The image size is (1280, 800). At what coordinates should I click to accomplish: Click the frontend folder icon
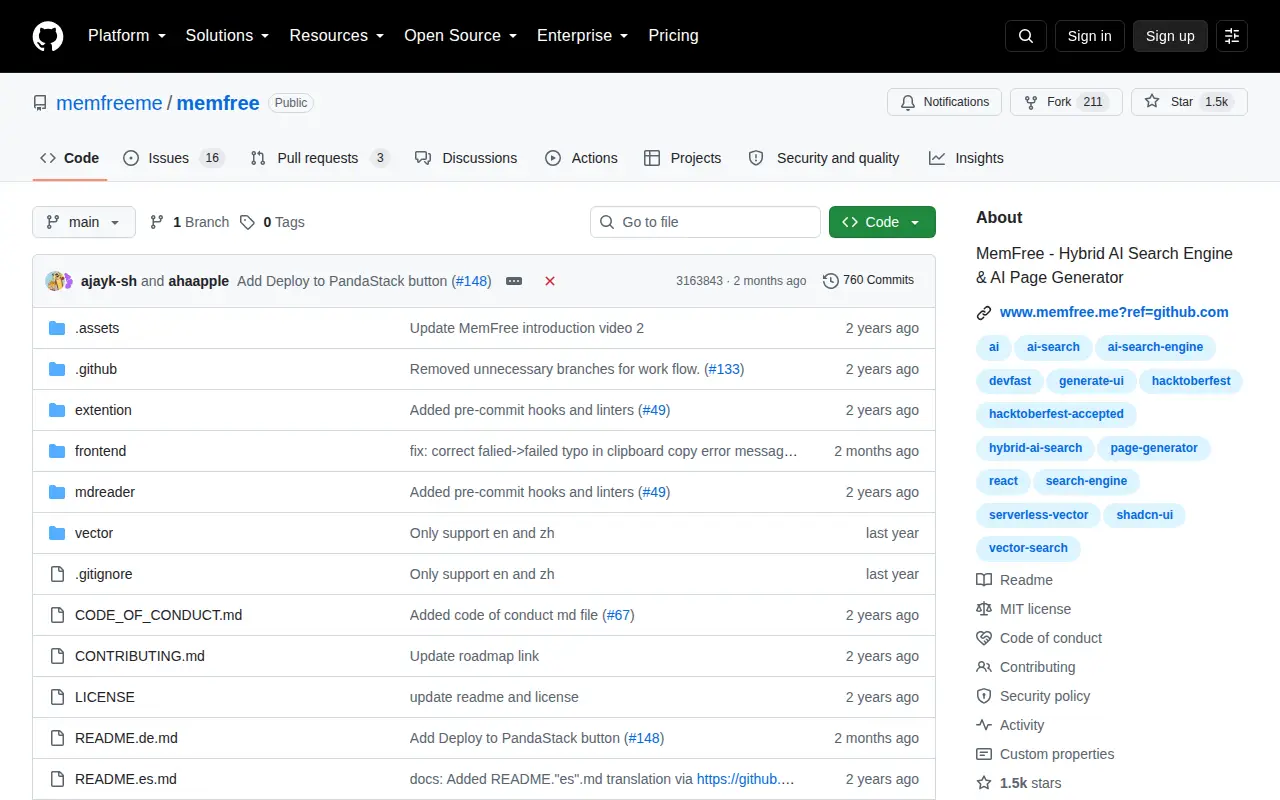point(57,451)
